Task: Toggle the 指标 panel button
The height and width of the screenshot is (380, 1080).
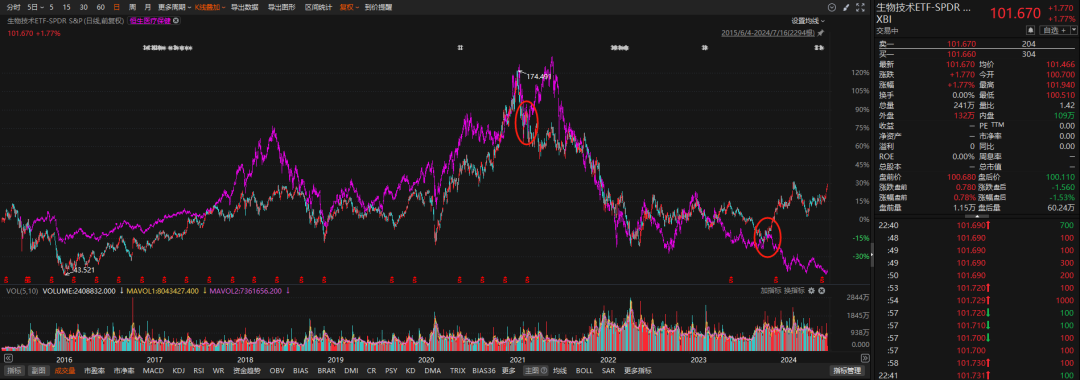Action: point(14,370)
